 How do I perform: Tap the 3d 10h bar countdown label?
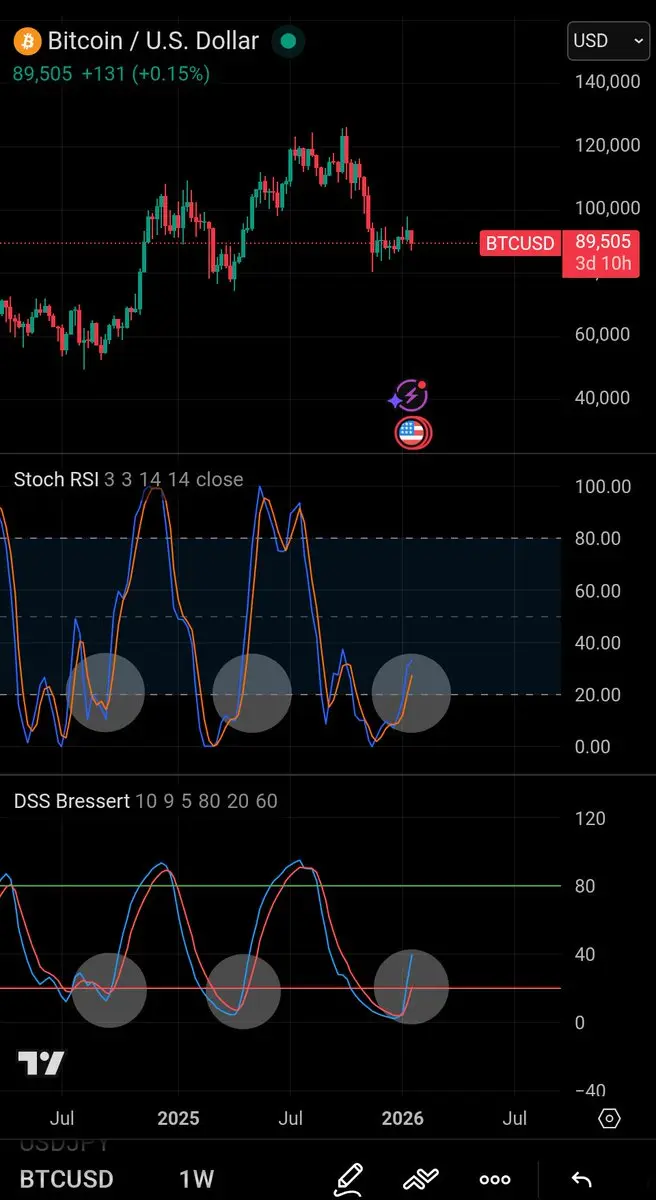tap(601, 265)
